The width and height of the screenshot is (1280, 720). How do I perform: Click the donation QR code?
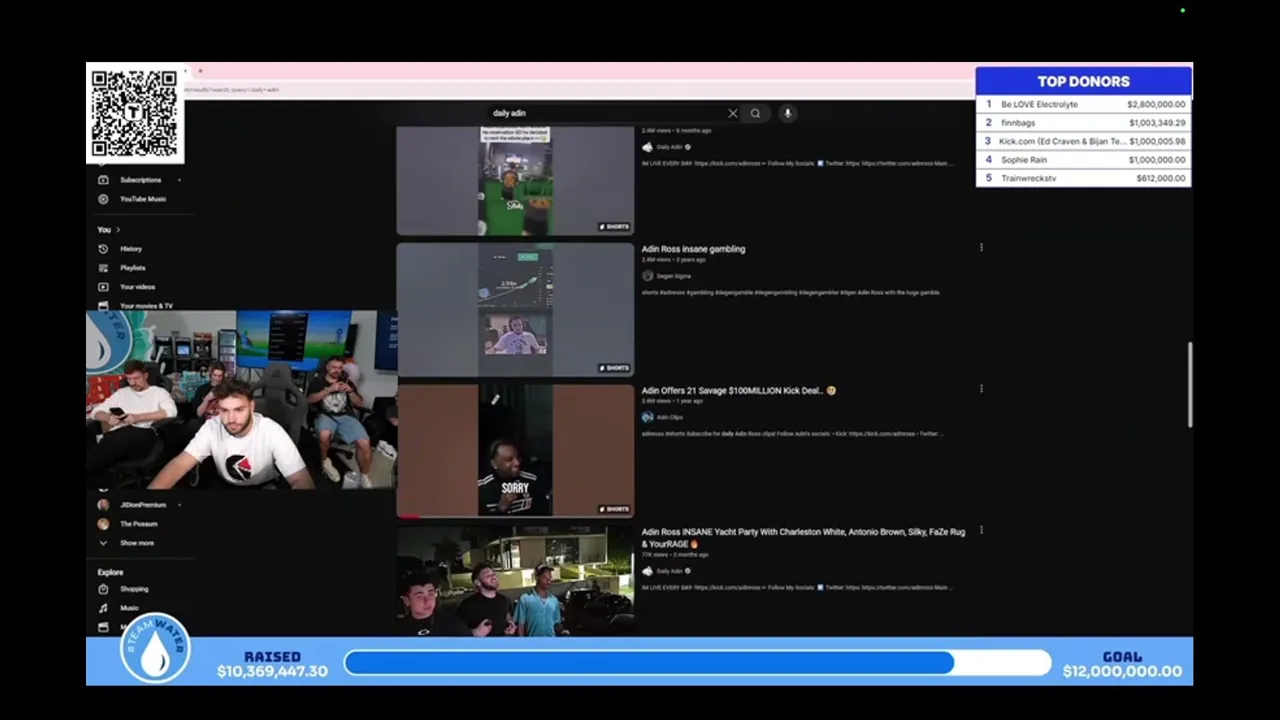pos(134,113)
